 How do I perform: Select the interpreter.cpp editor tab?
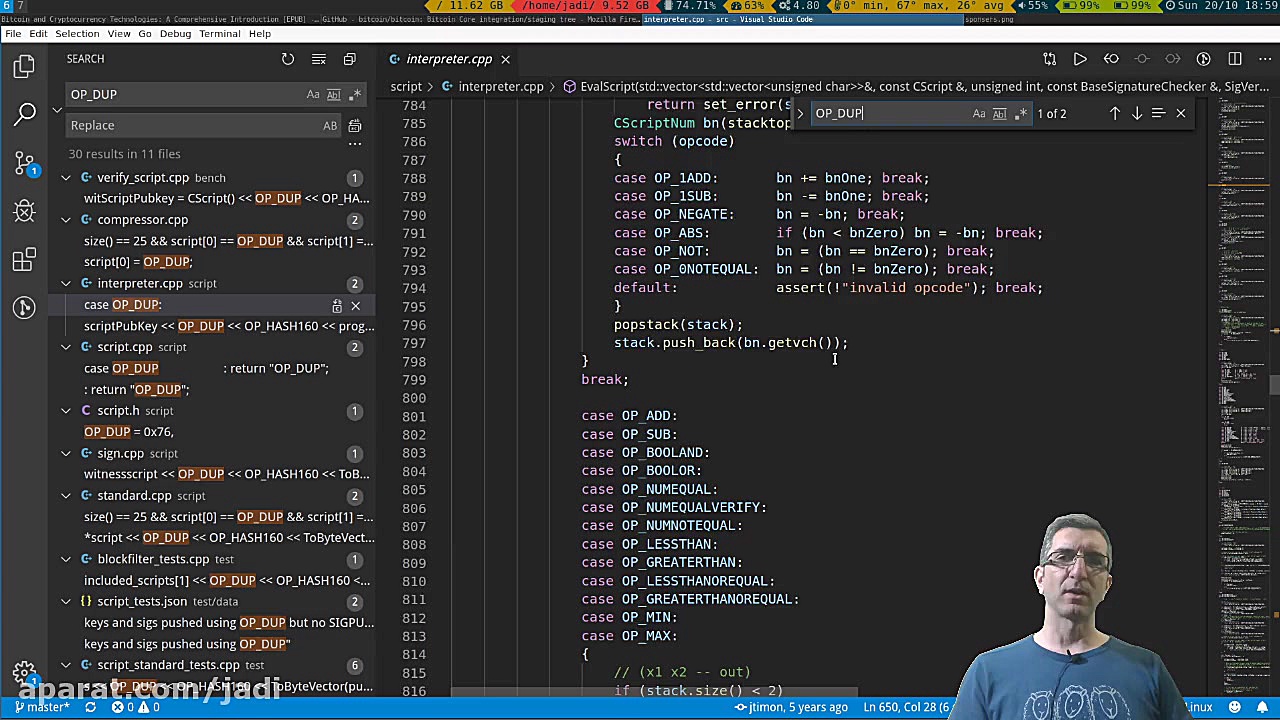[x=448, y=59]
